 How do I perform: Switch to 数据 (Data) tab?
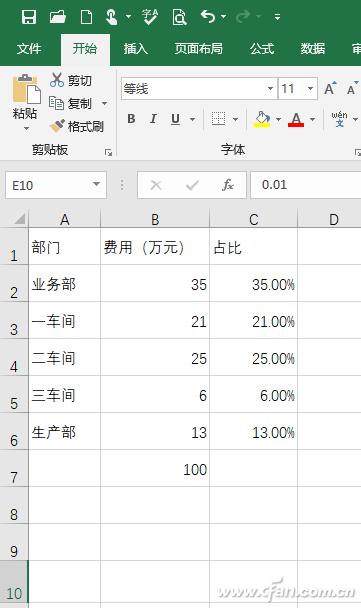[313, 48]
